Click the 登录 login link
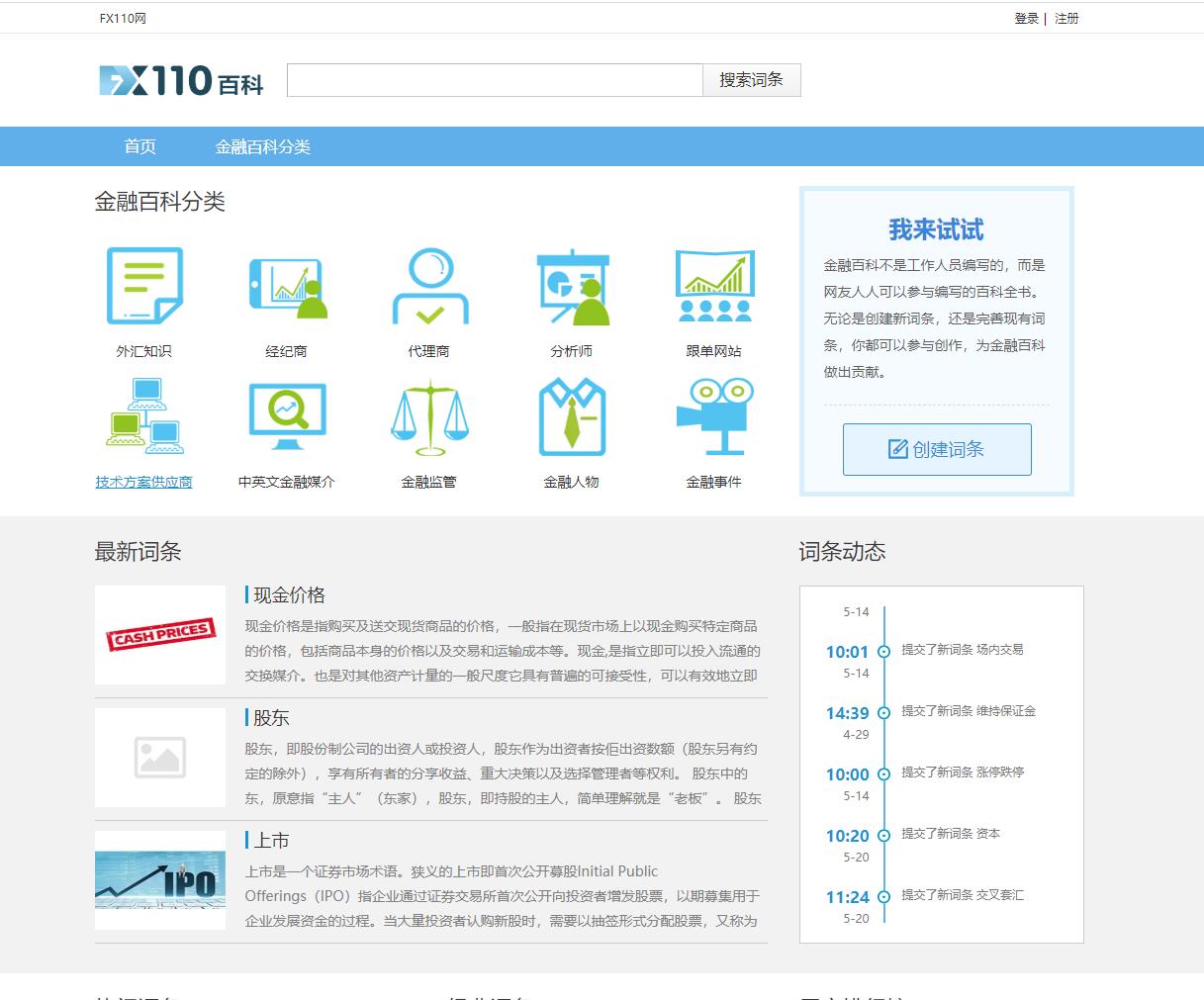Viewport: 1204px width, 1000px height. tap(1026, 18)
